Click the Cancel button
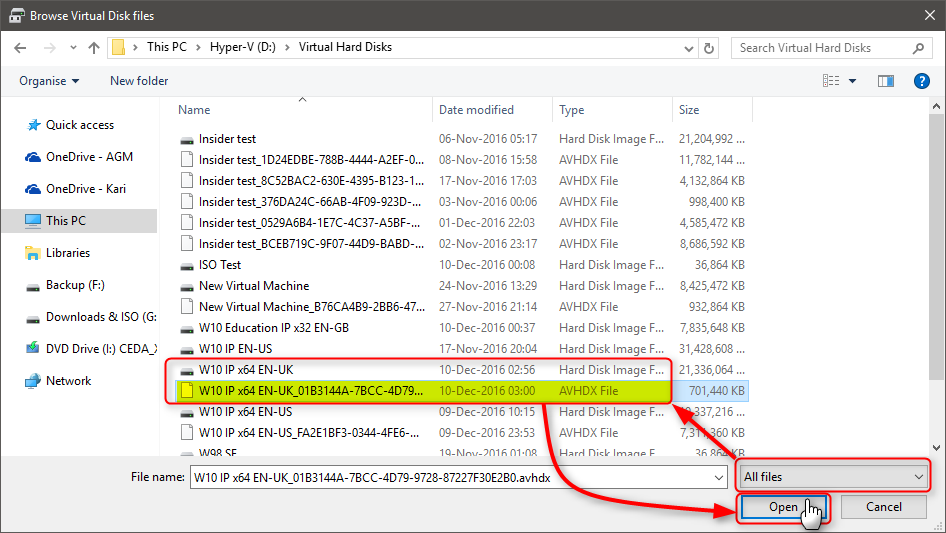Screen dimensions: 946x533 884,507
